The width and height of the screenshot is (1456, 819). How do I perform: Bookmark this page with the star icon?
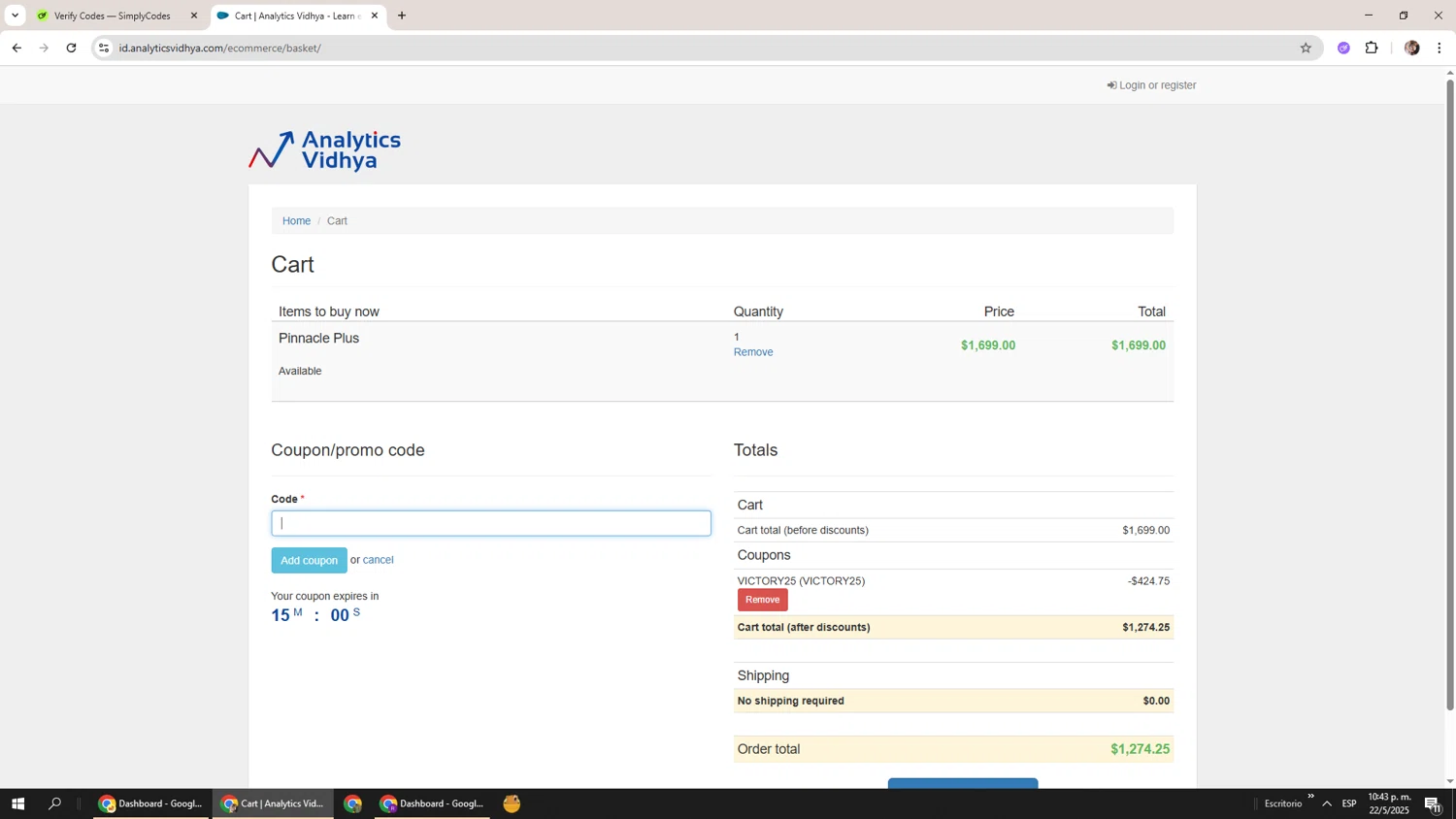click(x=1306, y=48)
